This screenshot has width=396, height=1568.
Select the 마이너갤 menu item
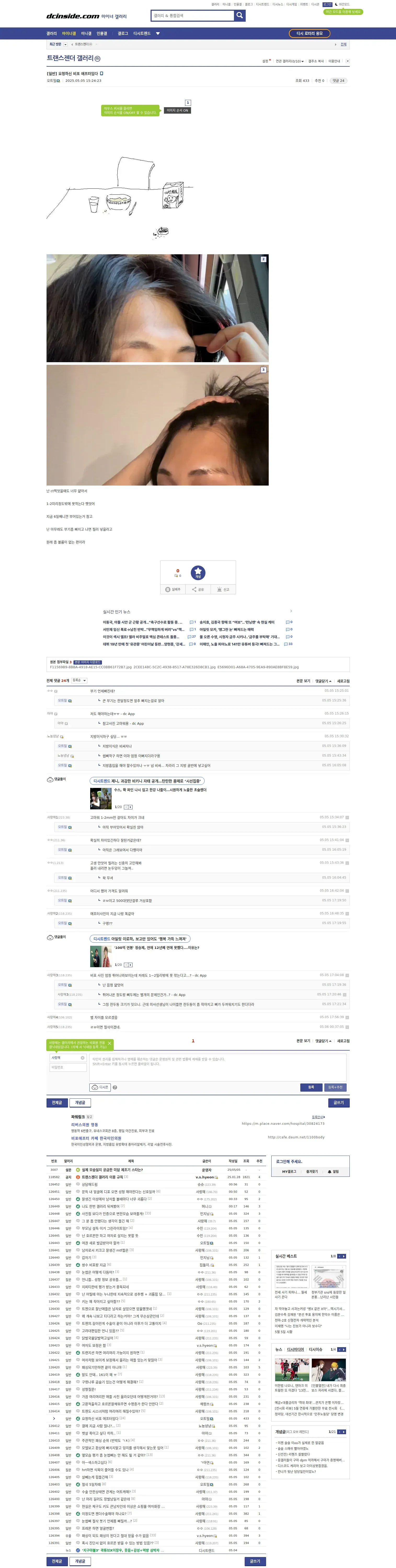tap(69, 33)
